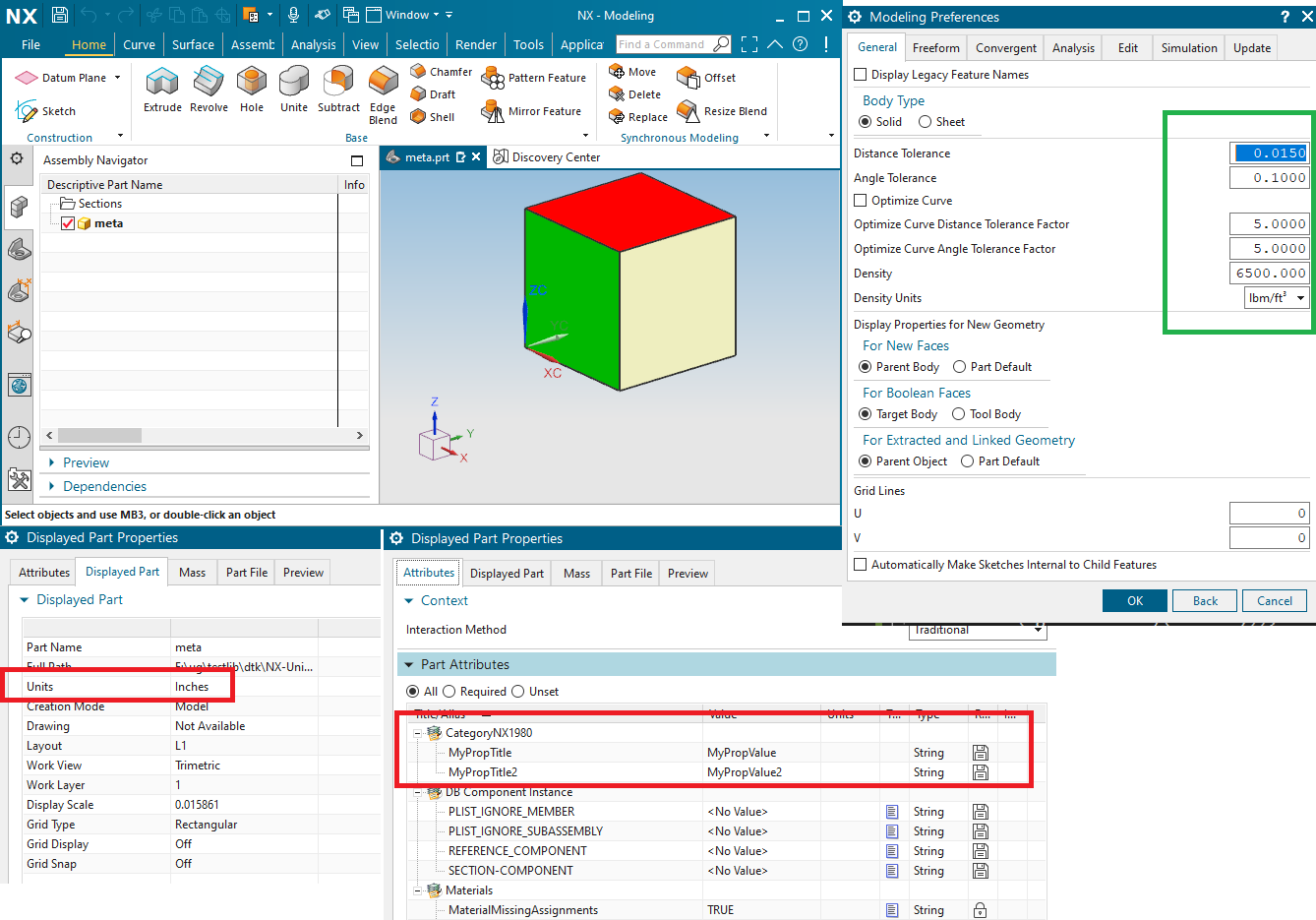Collapse the Context section

[x=409, y=600]
